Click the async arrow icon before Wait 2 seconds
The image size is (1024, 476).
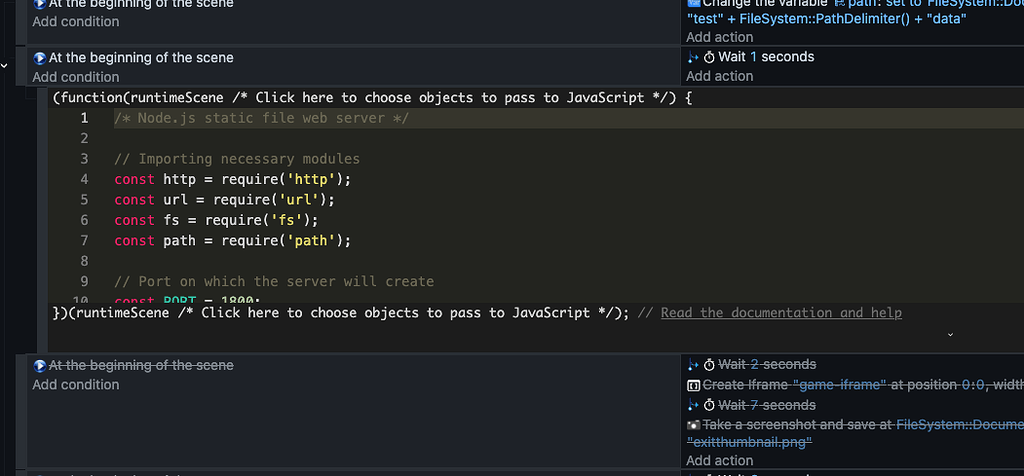693,364
